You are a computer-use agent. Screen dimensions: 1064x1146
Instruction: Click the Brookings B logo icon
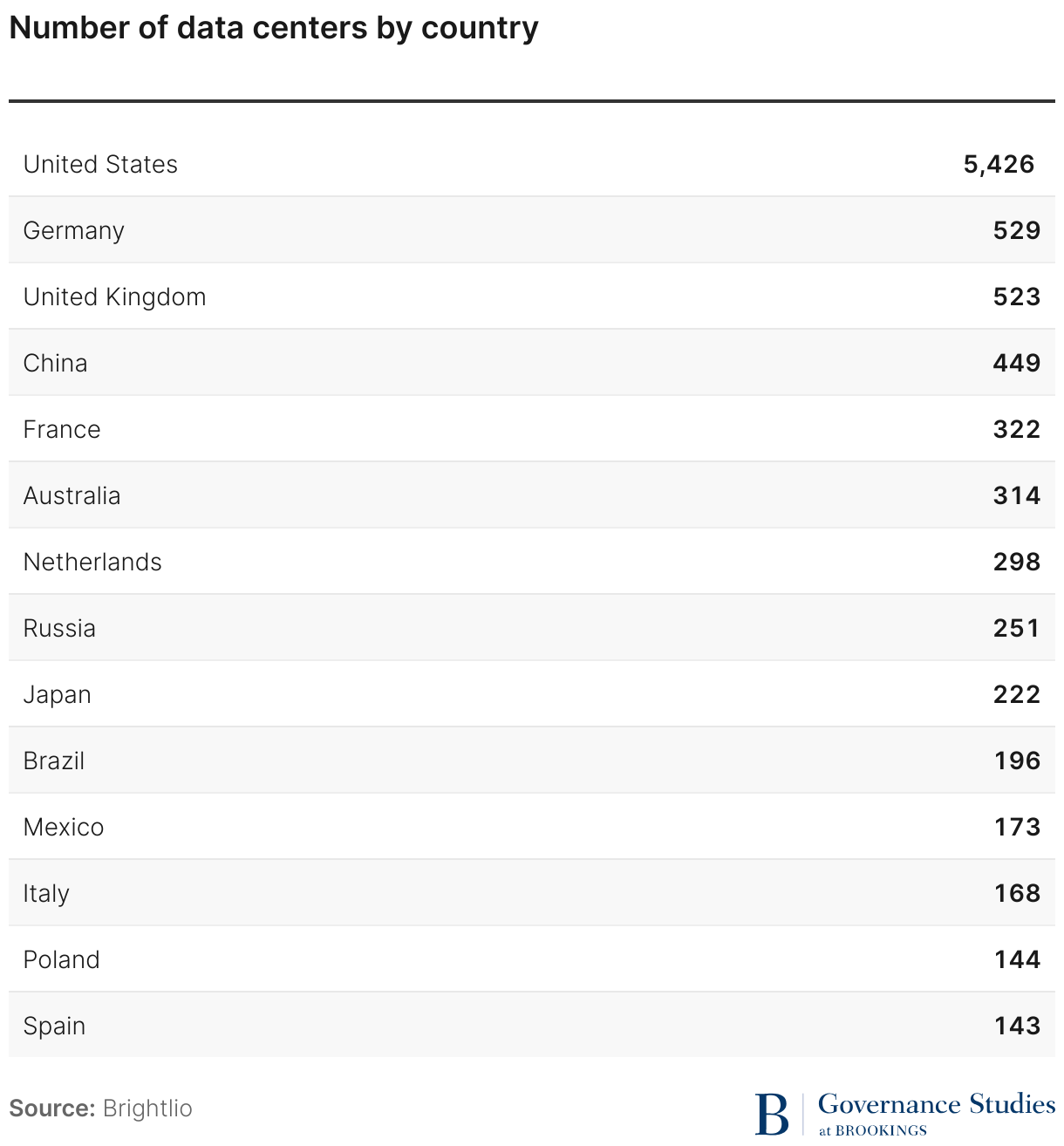point(772,1114)
